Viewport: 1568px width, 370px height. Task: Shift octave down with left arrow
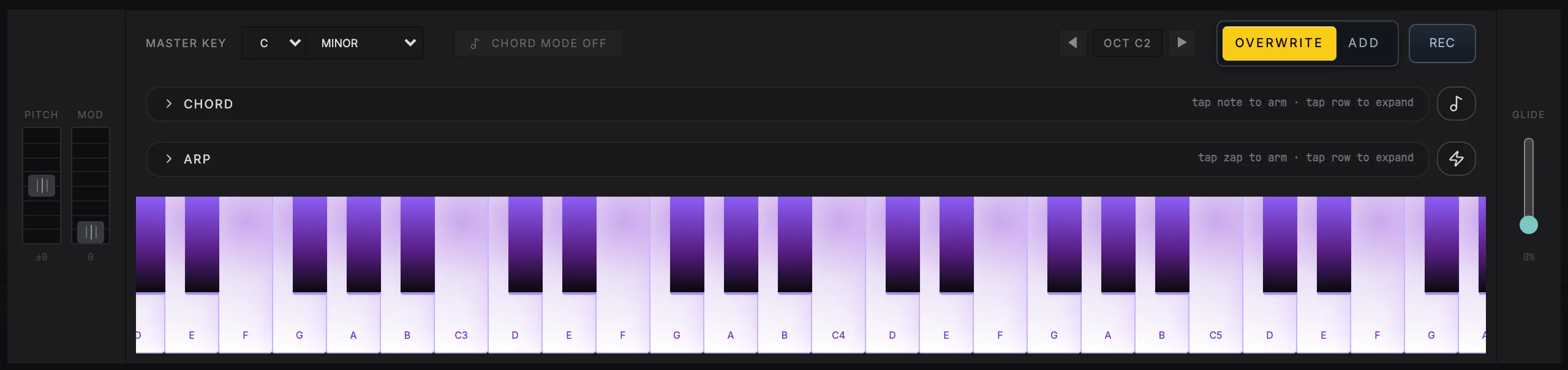1072,43
